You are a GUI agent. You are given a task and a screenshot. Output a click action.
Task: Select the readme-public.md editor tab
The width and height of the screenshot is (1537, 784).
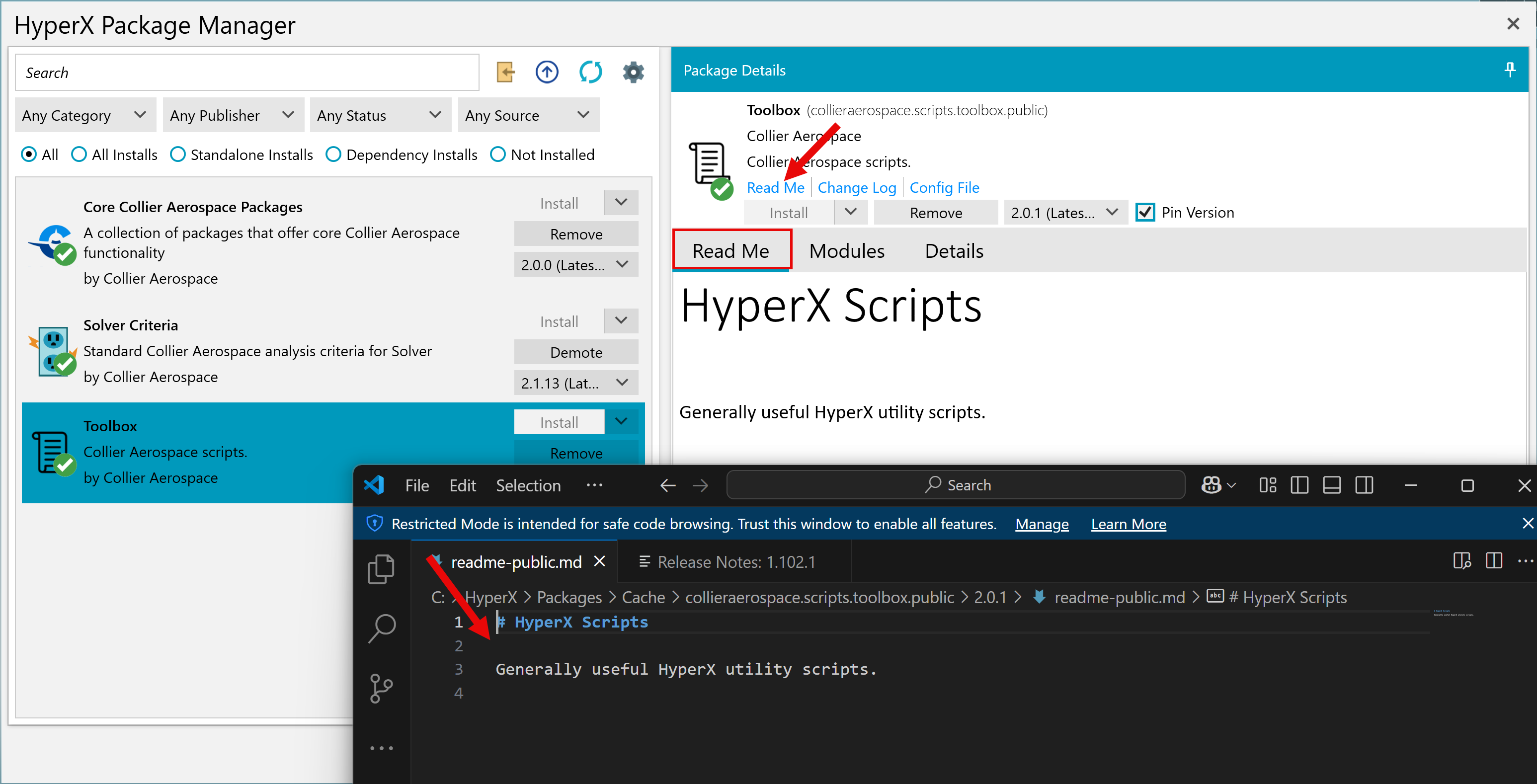[x=515, y=561]
